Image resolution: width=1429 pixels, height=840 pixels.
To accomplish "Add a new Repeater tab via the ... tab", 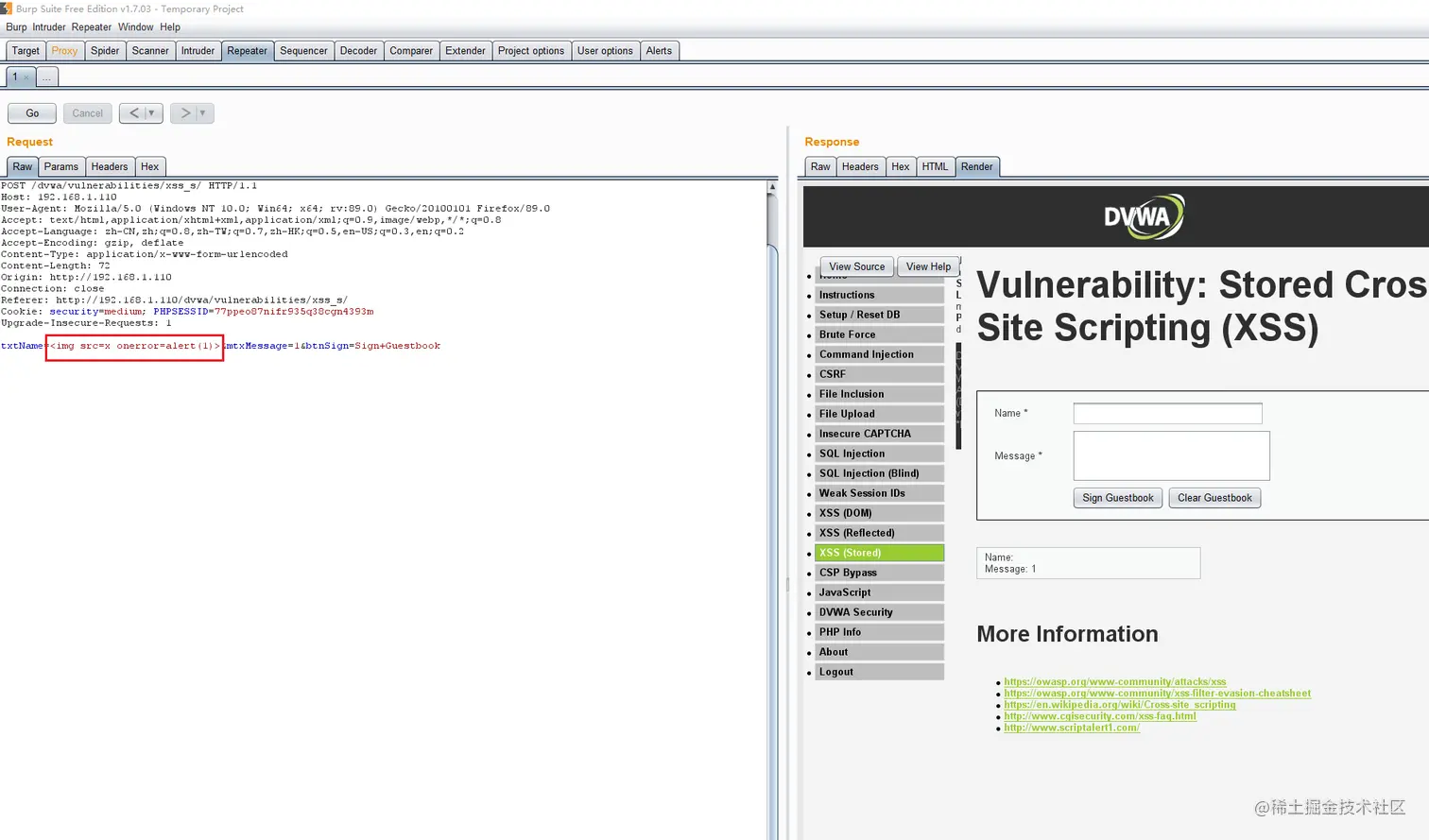I will click(46, 77).
